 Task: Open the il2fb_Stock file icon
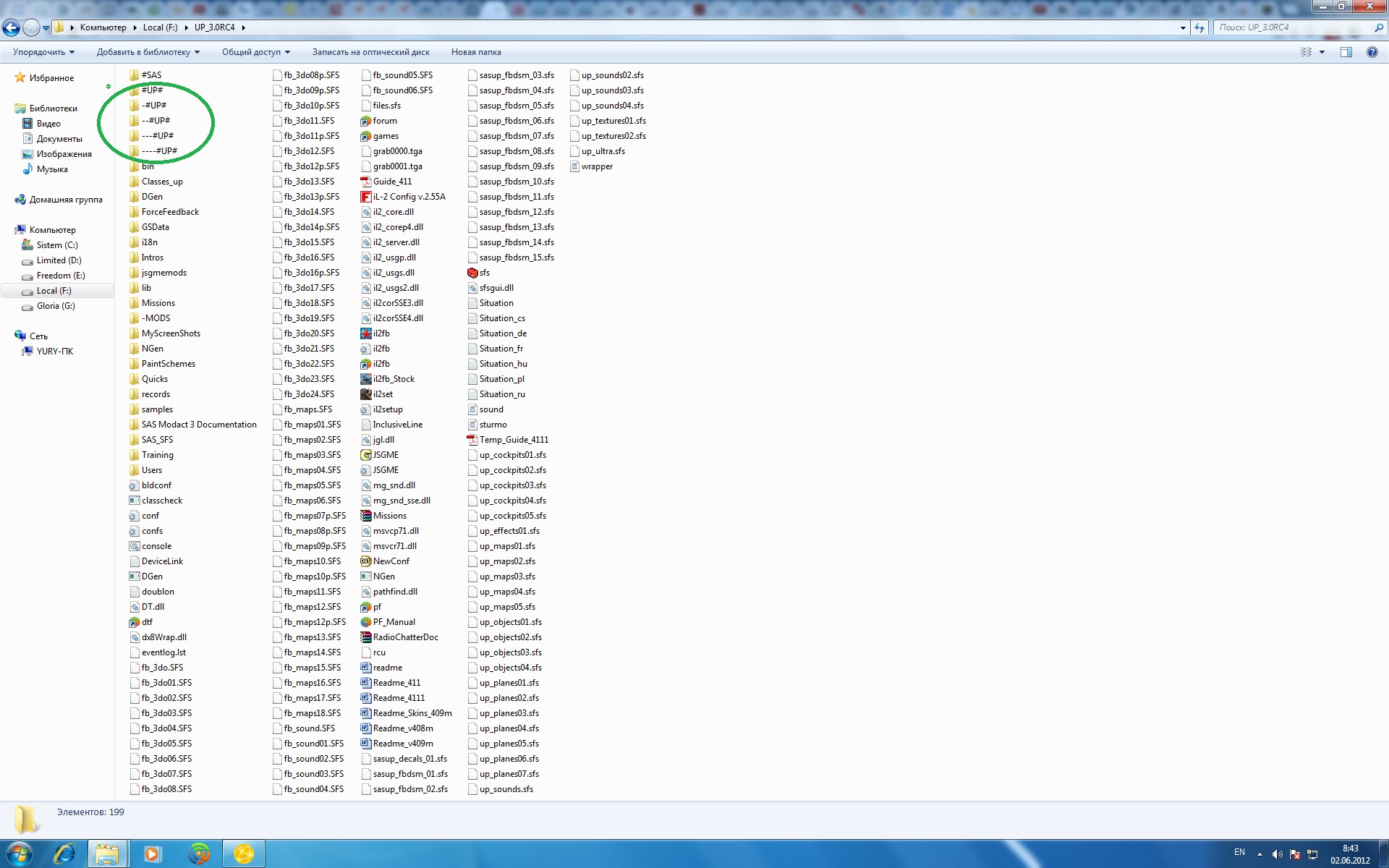(366, 379)
